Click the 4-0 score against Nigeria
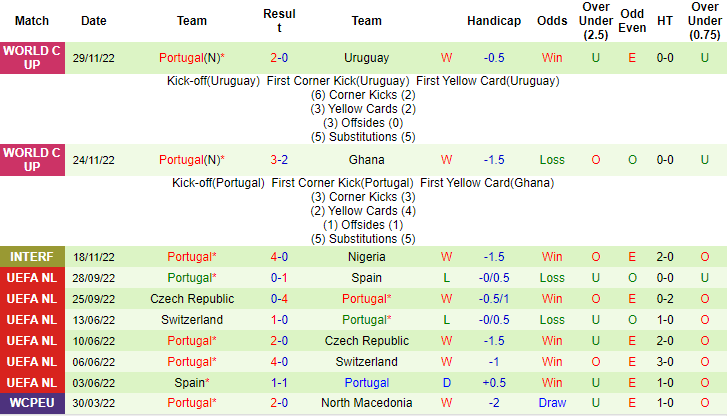The height and width of the screenshot is (416, 727). coord(279,256)
